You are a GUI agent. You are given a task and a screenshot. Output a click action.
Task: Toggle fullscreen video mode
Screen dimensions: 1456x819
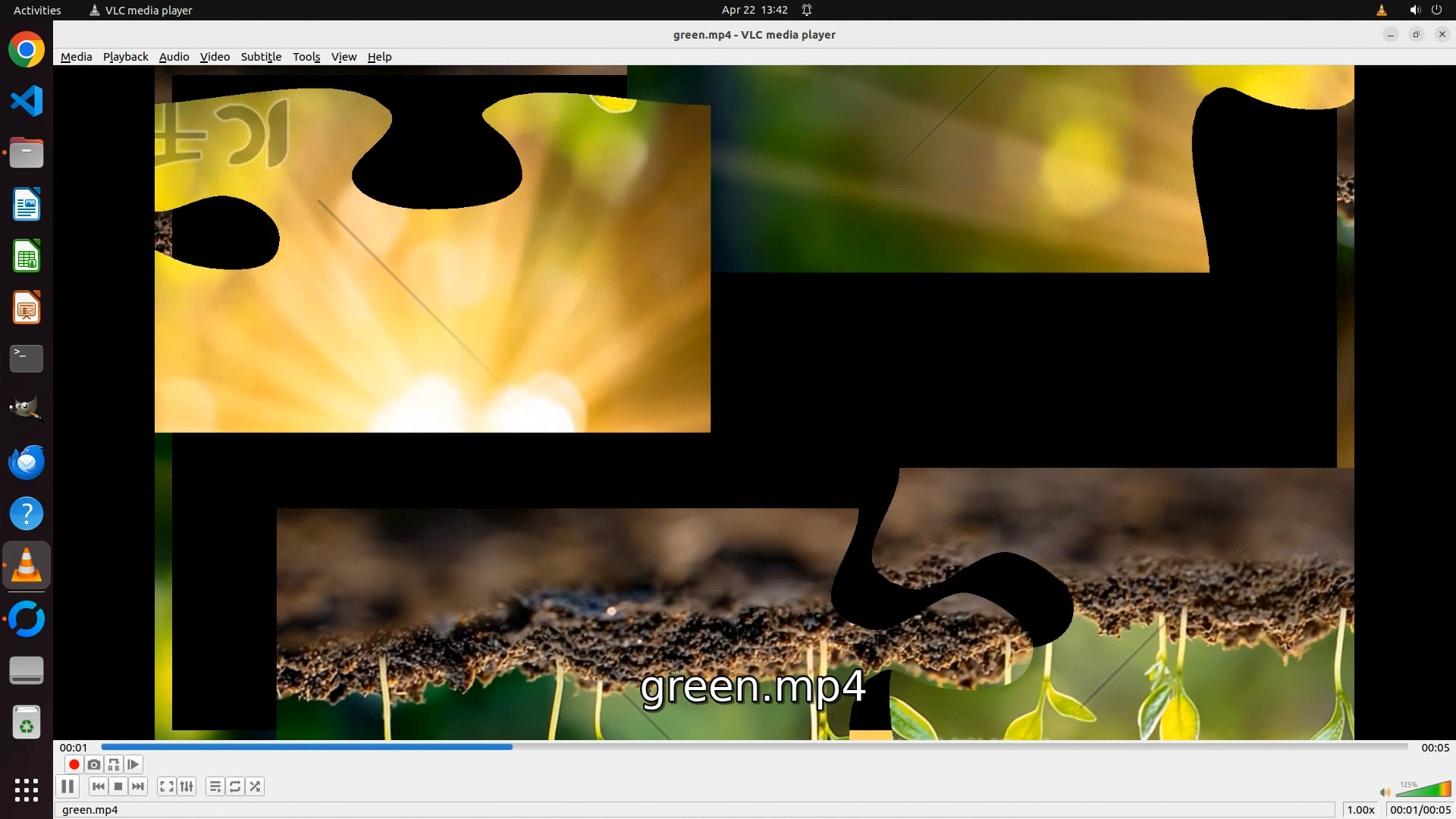click(166, 786)
